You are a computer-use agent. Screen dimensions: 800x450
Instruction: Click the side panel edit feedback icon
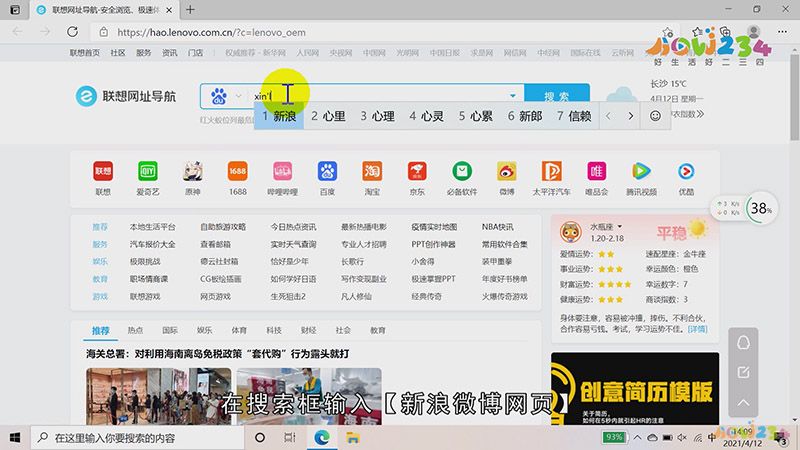coord(743,372)
